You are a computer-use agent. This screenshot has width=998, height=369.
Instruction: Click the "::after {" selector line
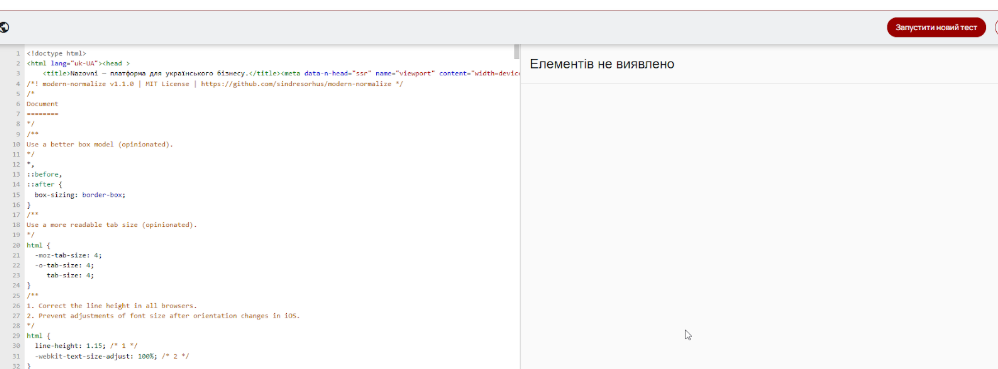pyautogui.click(x=45, y=184)
